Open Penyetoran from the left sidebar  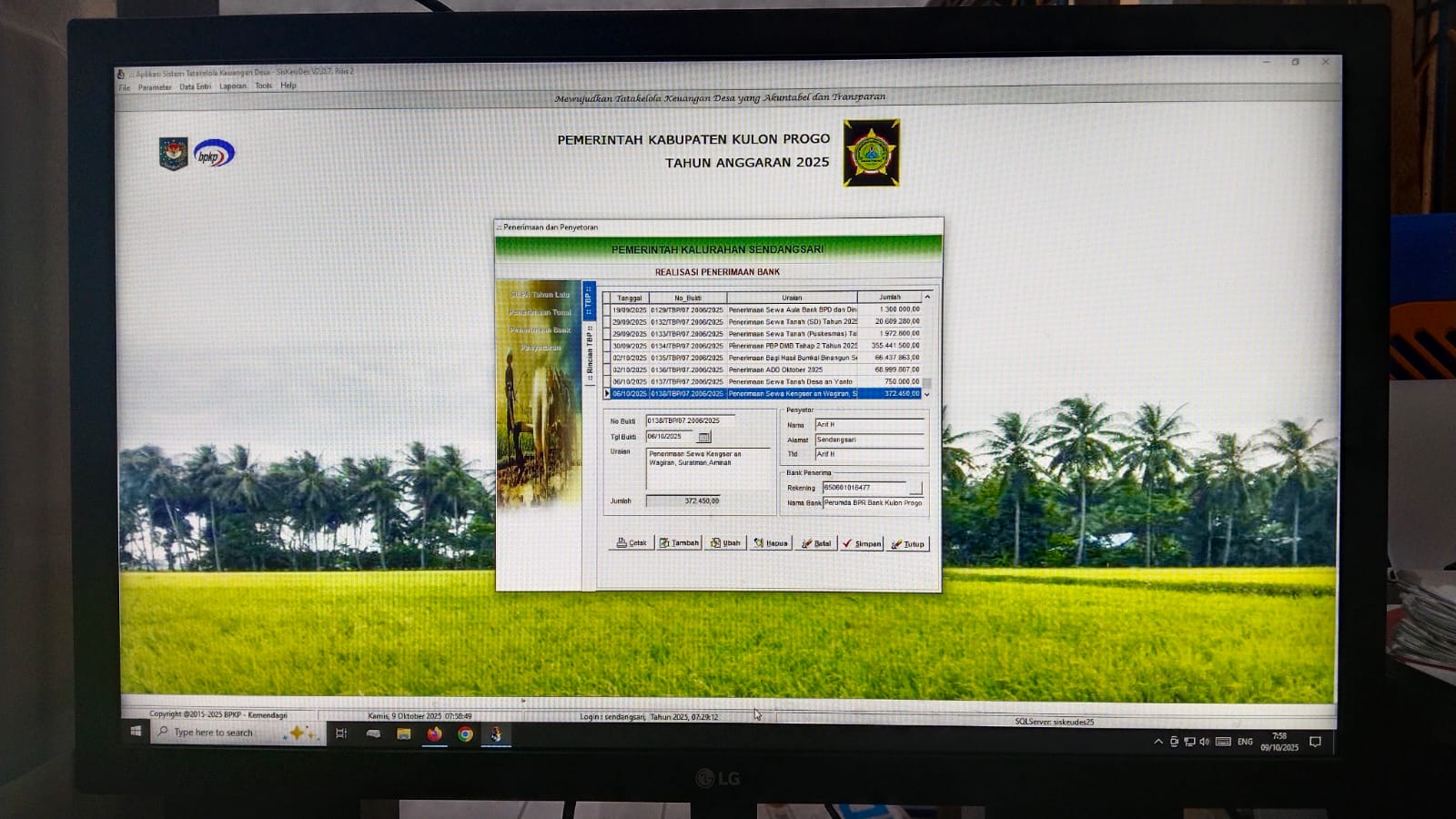tap(540, 348)
